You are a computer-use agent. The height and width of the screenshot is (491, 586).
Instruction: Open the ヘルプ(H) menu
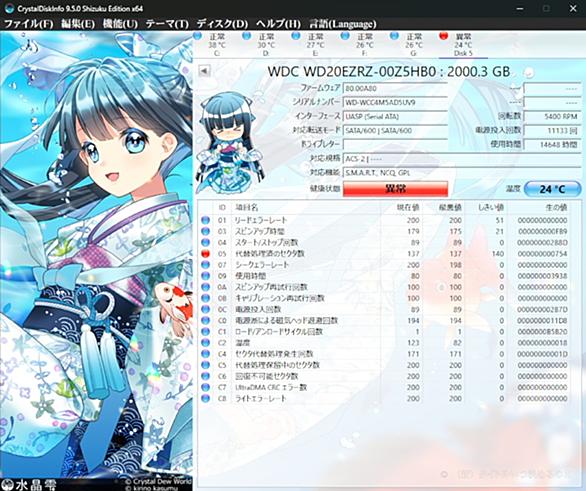coord(278,24)
